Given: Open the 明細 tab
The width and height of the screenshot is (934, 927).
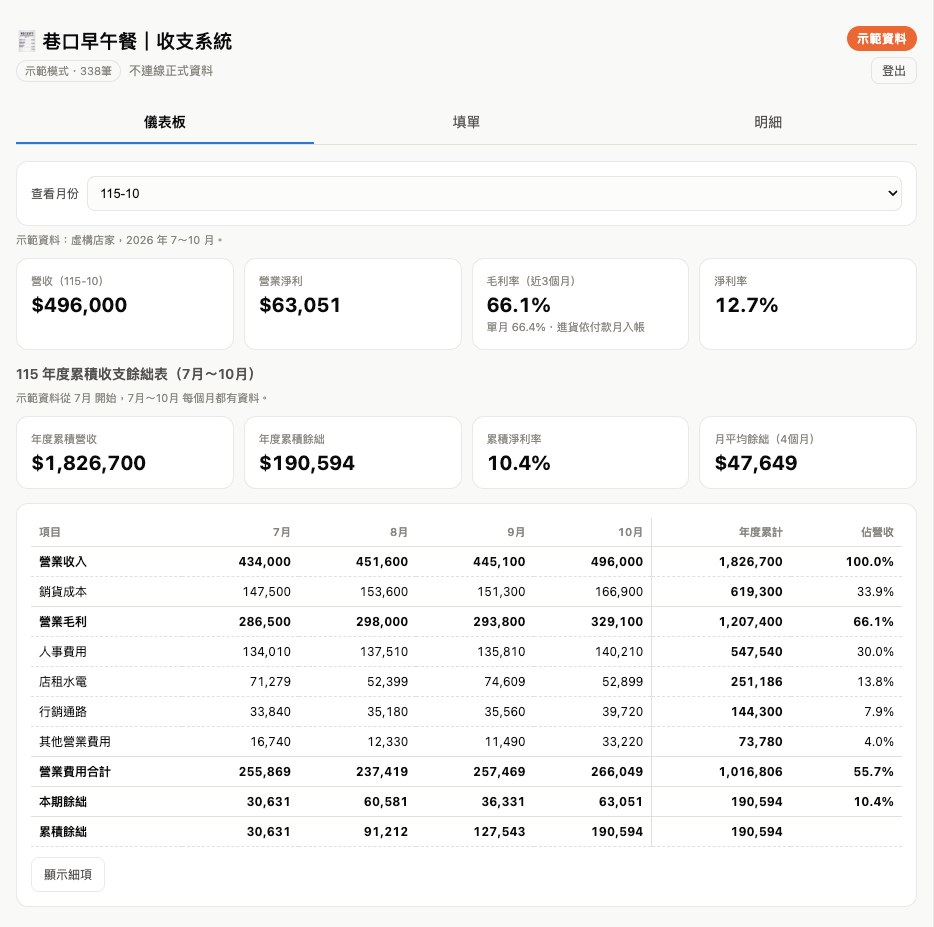Looking at the screenshot, I should (x=768, y=122).
